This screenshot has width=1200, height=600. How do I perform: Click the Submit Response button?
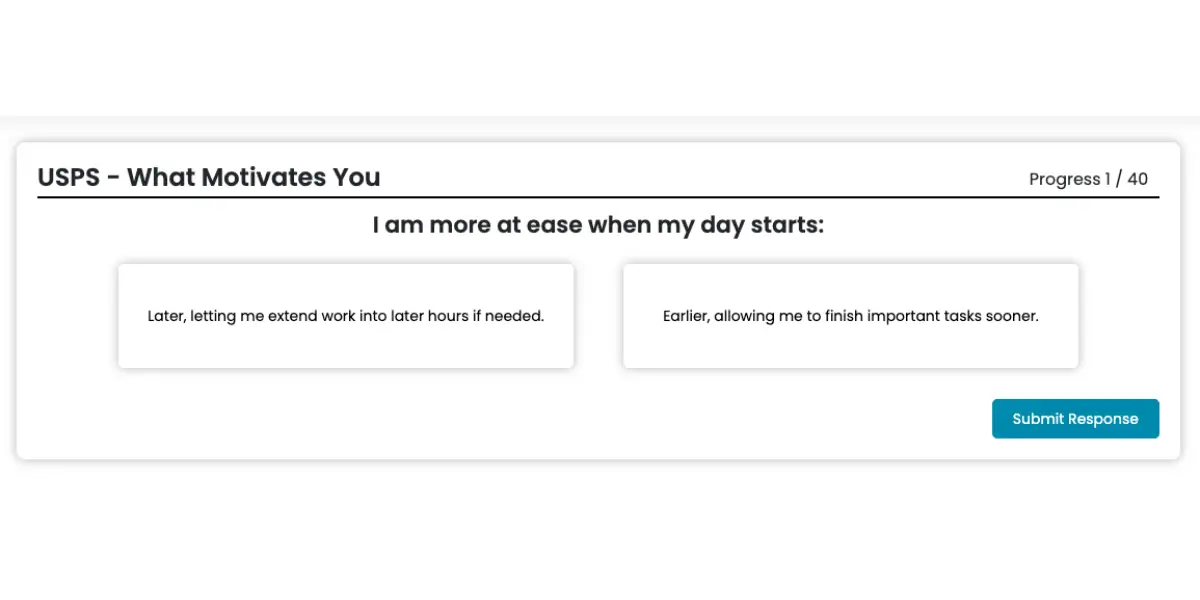pyautogui.click(x=1075, y=419)
